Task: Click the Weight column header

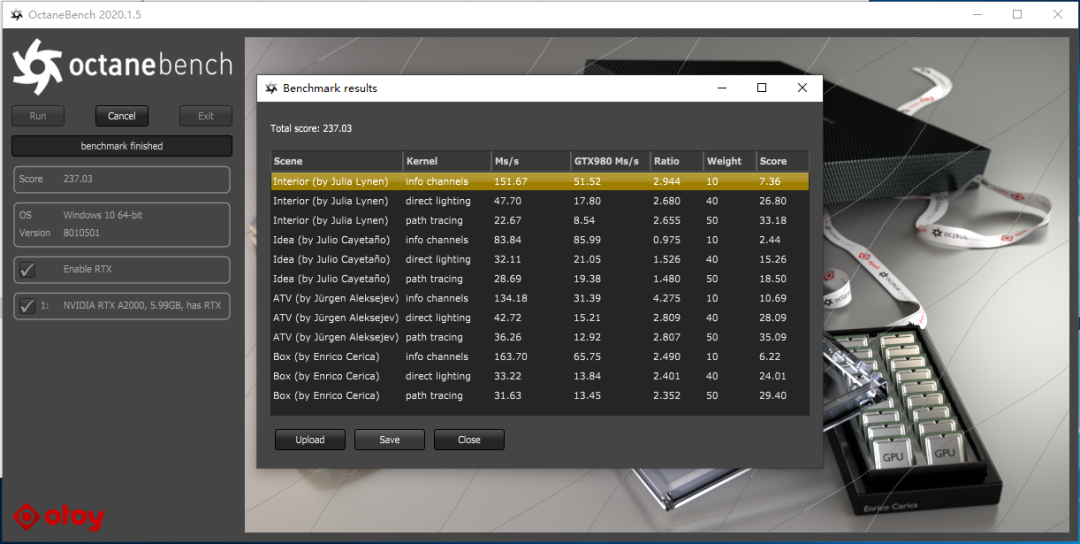Action: 729,161
